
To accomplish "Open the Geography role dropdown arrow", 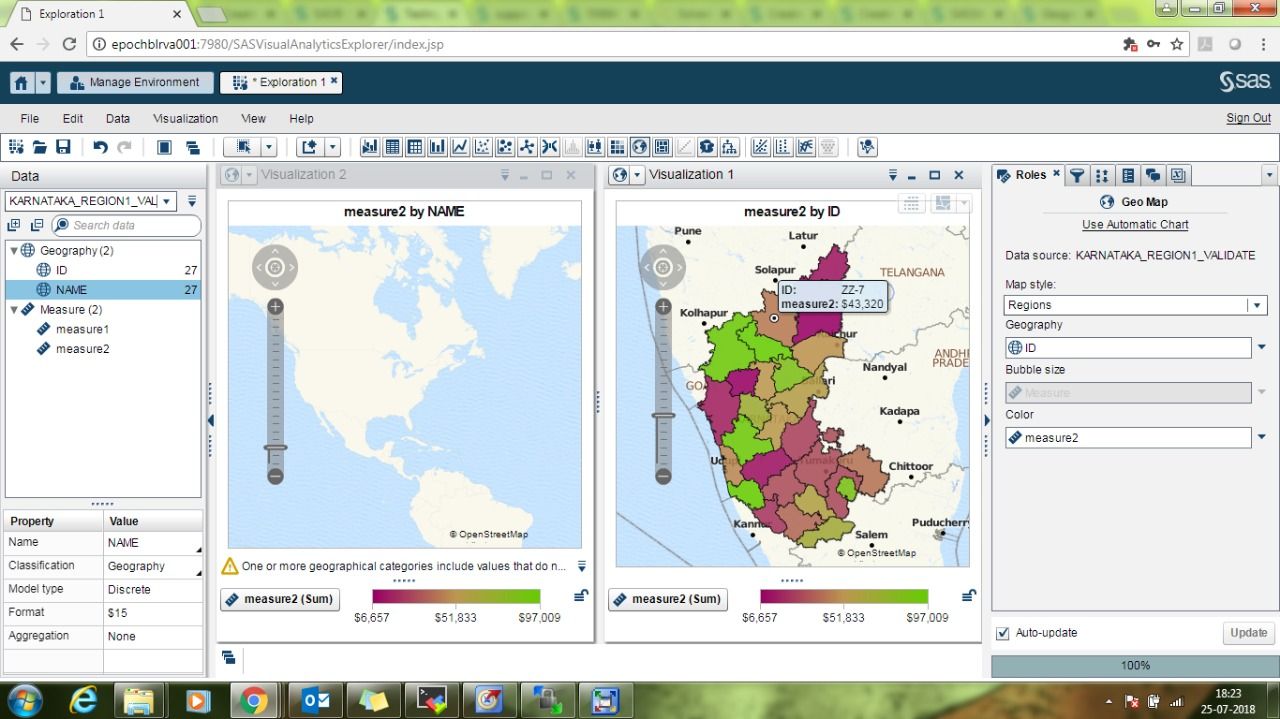I will (1261, 347).
